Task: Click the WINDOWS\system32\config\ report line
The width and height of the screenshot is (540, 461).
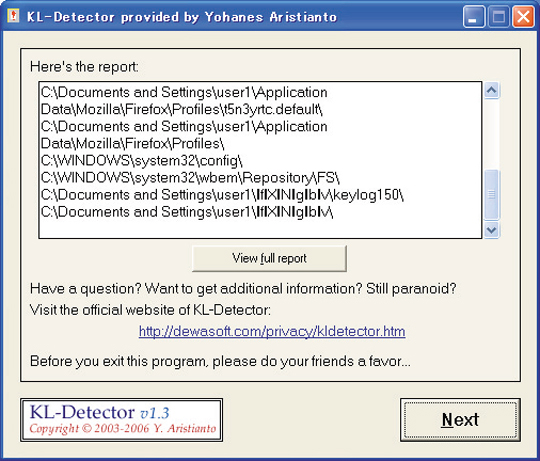Action: [142, 161]
